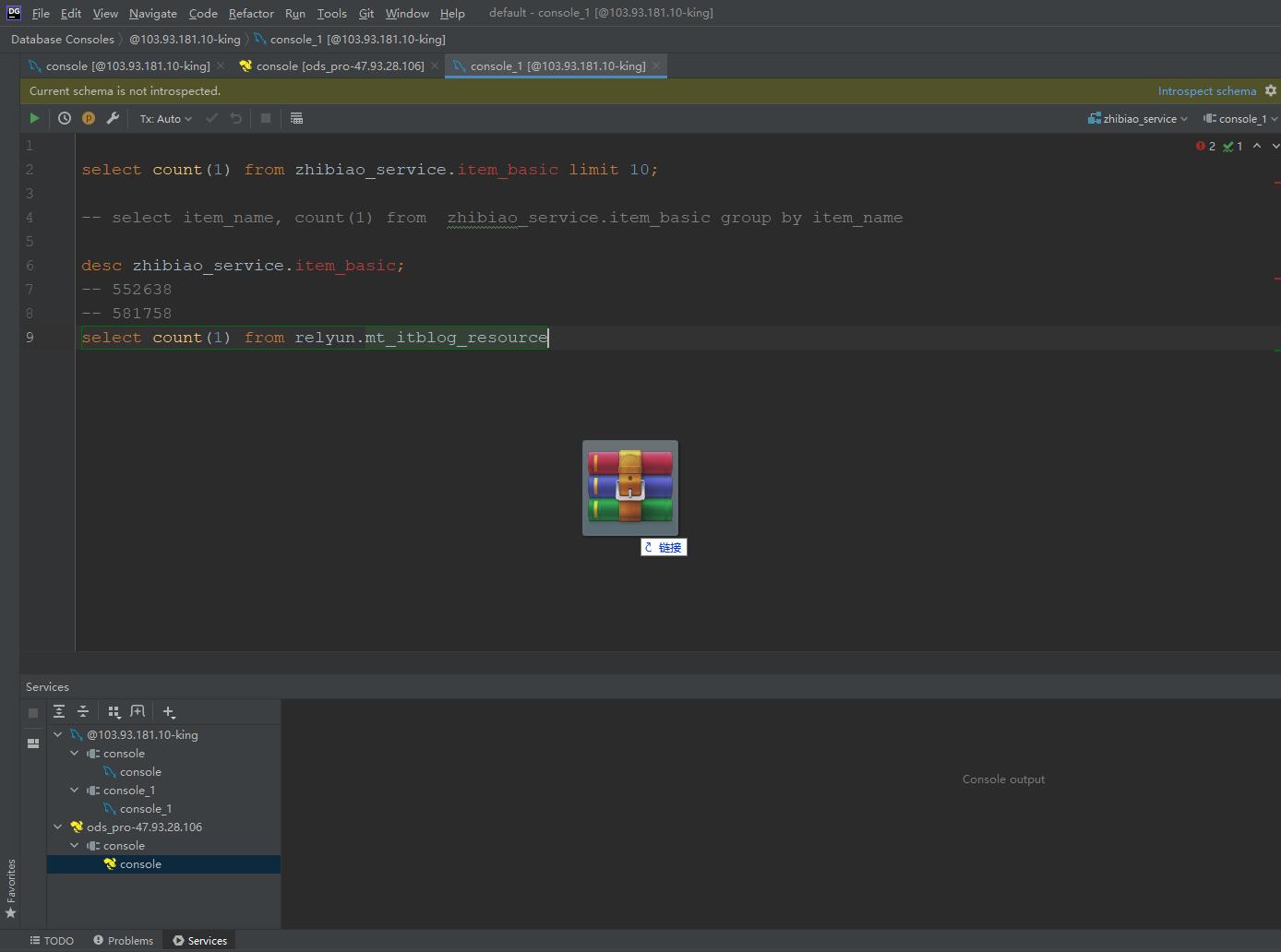This screenshot has height=952, width=1281.
Task: Open the Tools menu
Action: [332, 13]
